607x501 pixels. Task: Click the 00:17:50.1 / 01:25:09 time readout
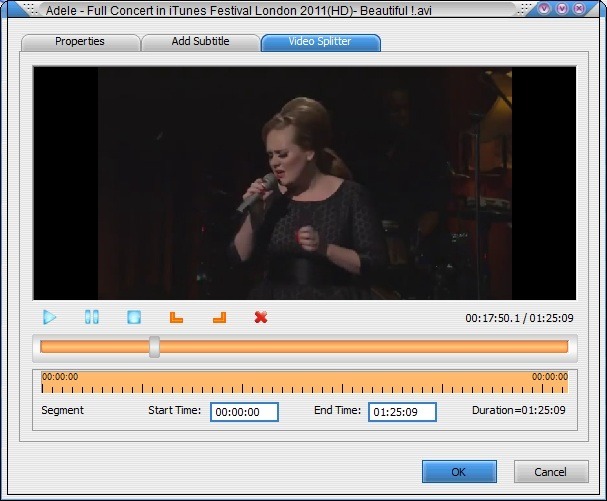coord(519,318)
